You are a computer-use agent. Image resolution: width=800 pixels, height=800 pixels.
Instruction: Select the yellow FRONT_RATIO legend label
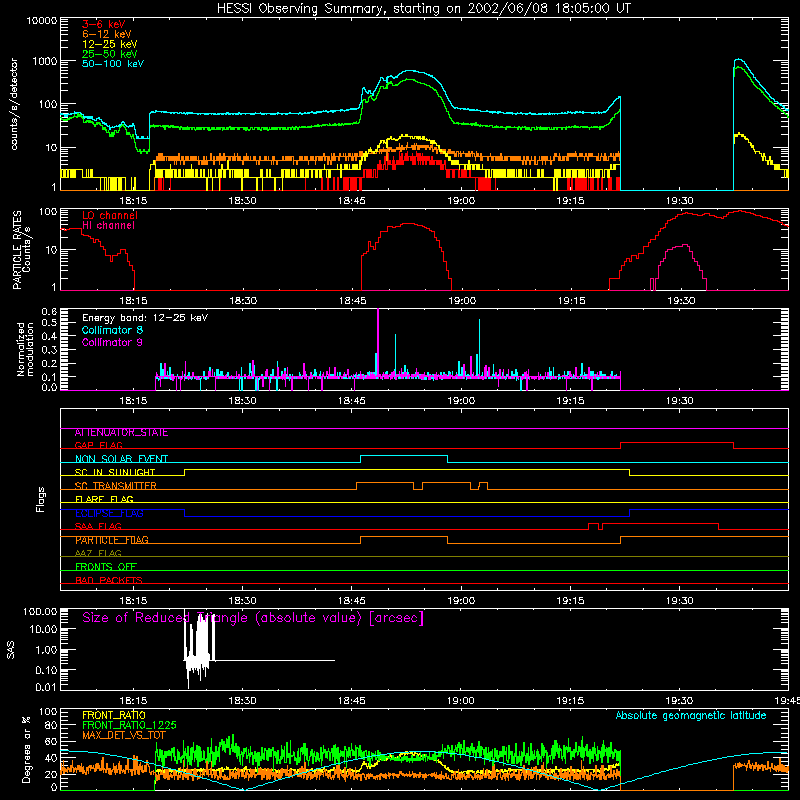pos(114,715)
